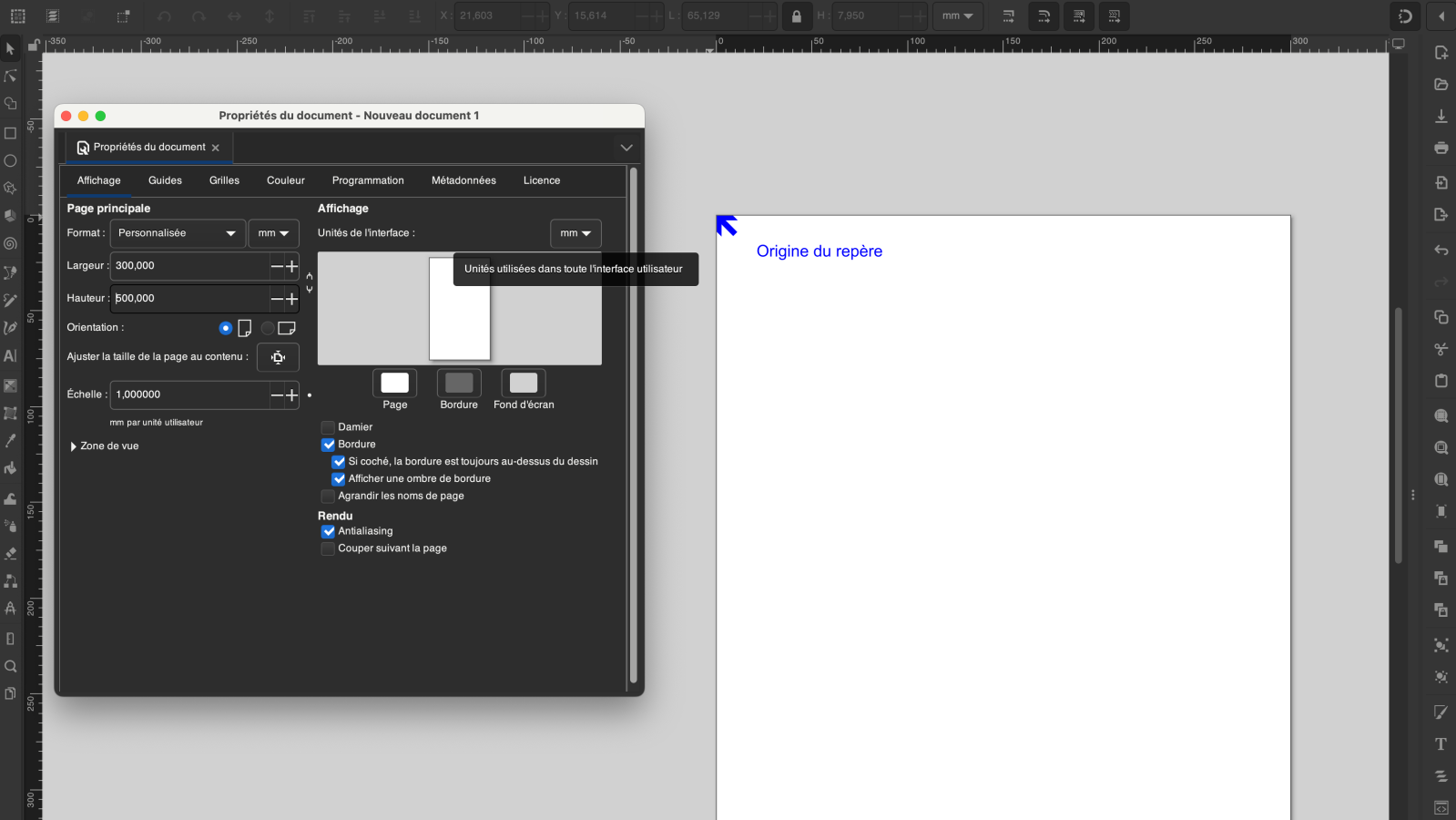This screenshot has height=820, width=1456.
Task: Click the Hauteur input field
Action: pos(189,298)
